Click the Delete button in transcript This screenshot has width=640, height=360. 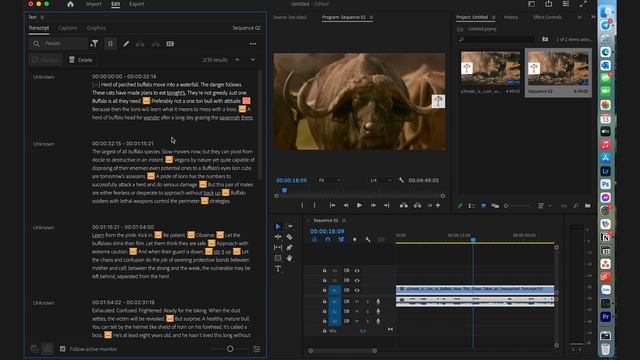[x=81, y=60]
